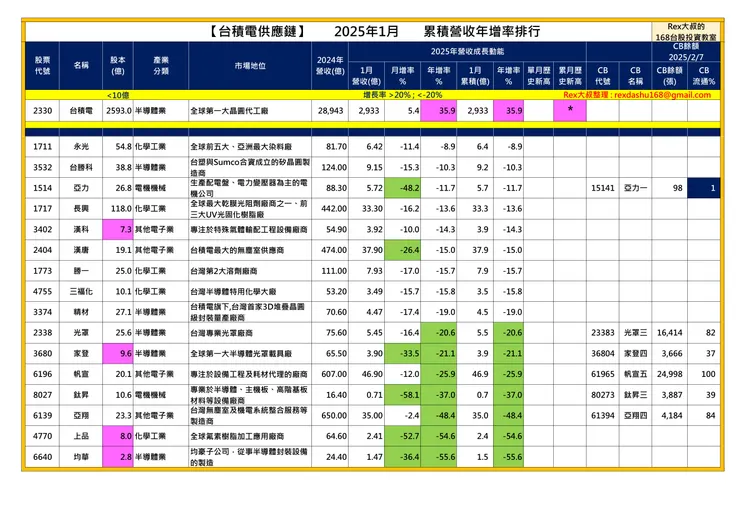The height and width of the screenshot is (523, 740).
Task: Click the description mentioning Sumco
Action: tap(250, 167)
